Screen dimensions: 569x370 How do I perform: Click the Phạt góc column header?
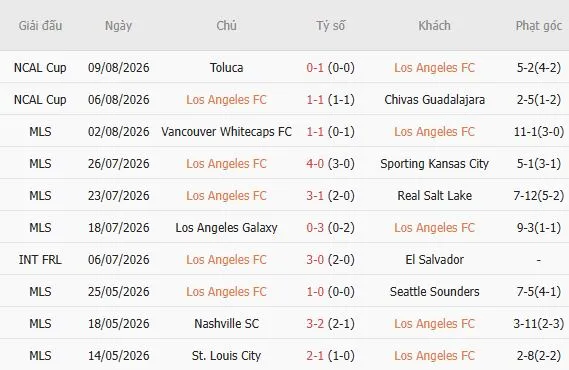pyautogui.click(x=539, y=26)
